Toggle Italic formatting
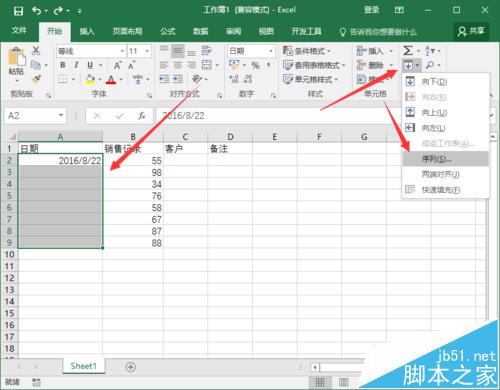The image size is (500, 390). pyautogui.click(x=76, y=65)
